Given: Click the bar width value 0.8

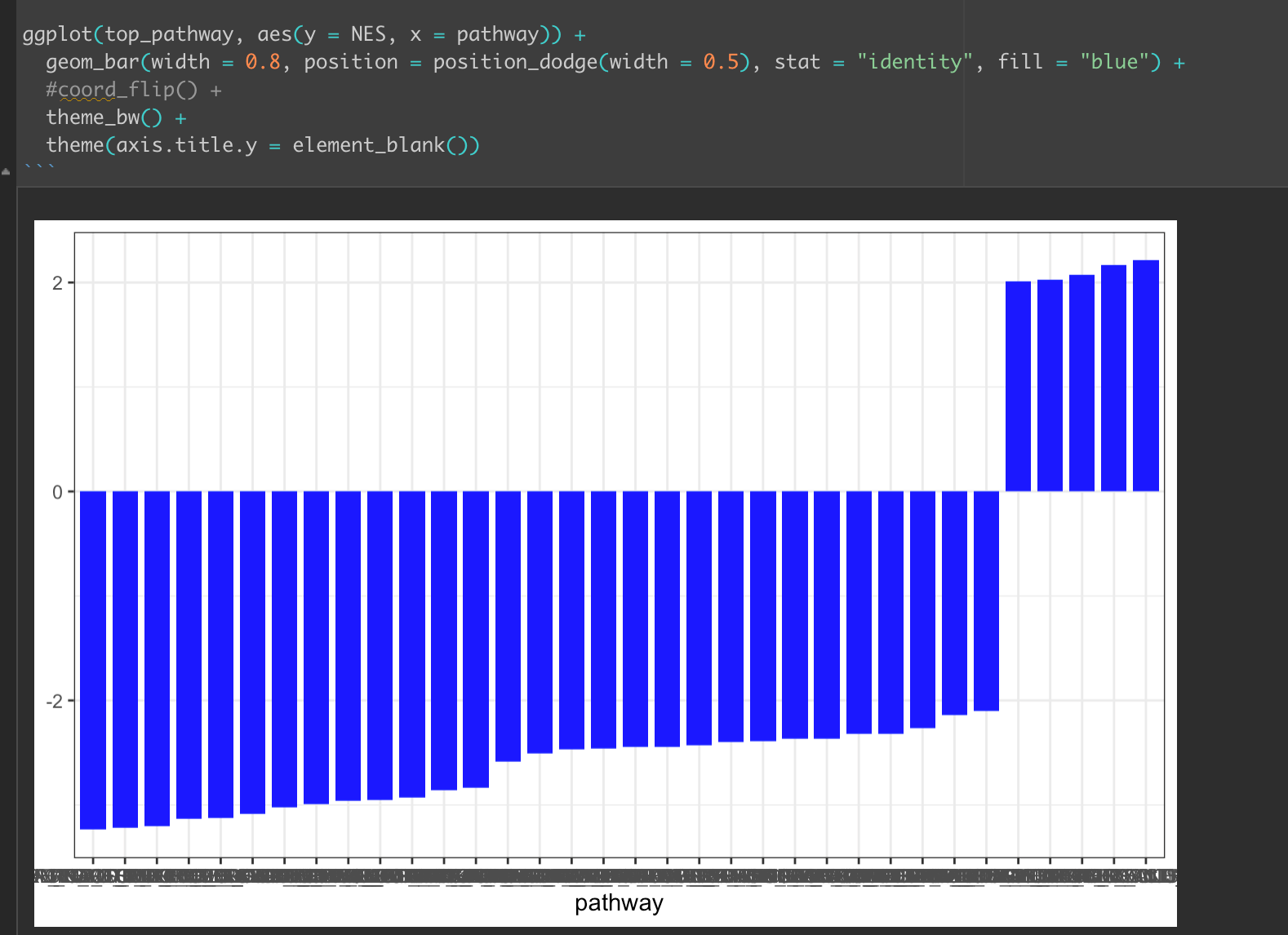Looking at the screenshot, I should [x=263, y=62].
